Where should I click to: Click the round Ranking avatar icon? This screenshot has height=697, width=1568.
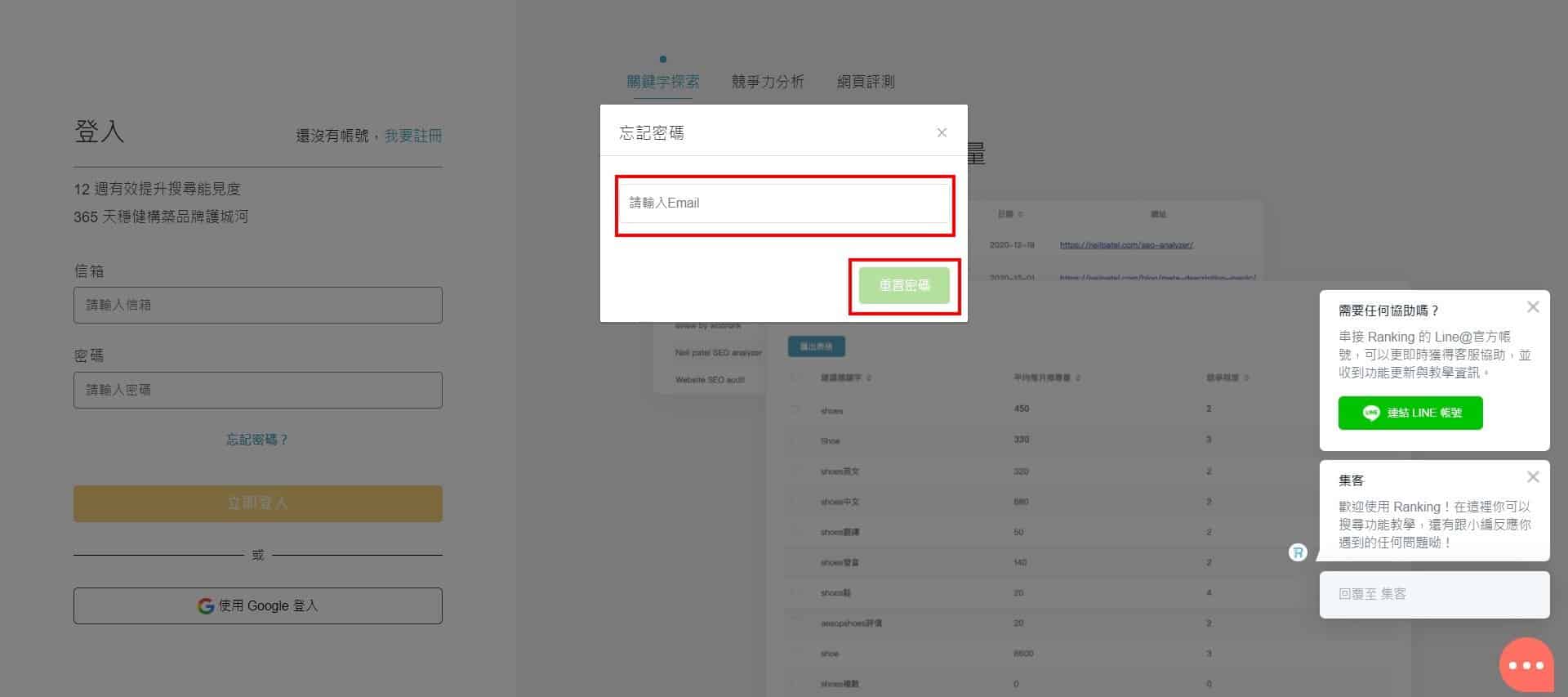[1298, 552]
